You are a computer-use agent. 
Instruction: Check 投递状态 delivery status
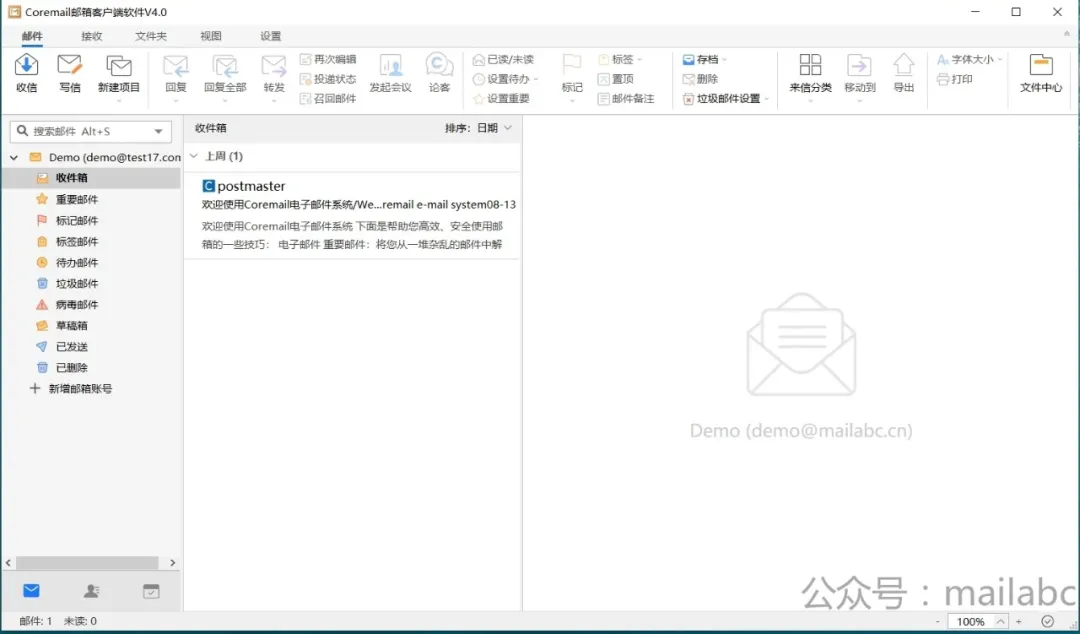tap(328, 79)
